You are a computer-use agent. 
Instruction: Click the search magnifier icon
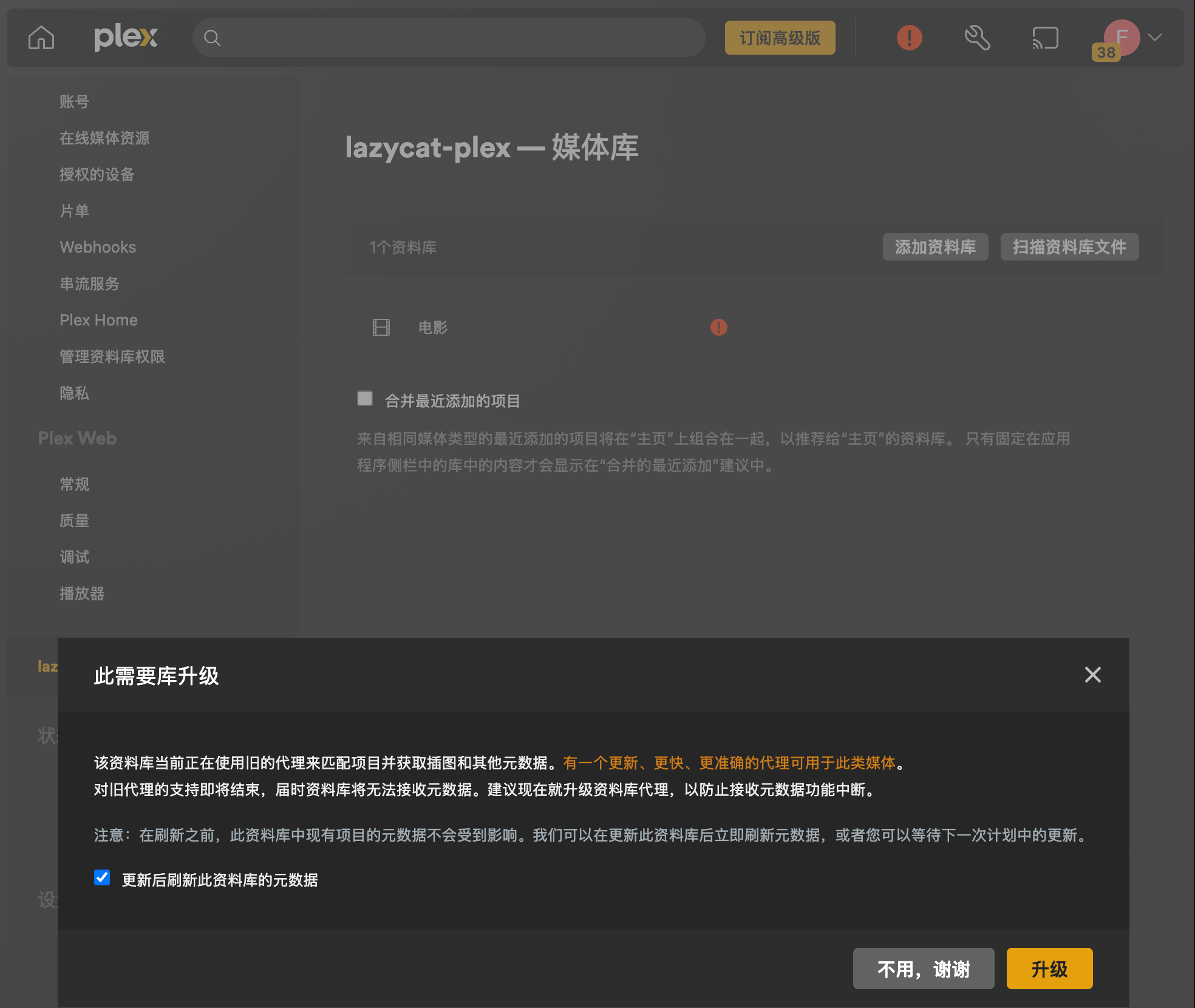pos(212,38)
